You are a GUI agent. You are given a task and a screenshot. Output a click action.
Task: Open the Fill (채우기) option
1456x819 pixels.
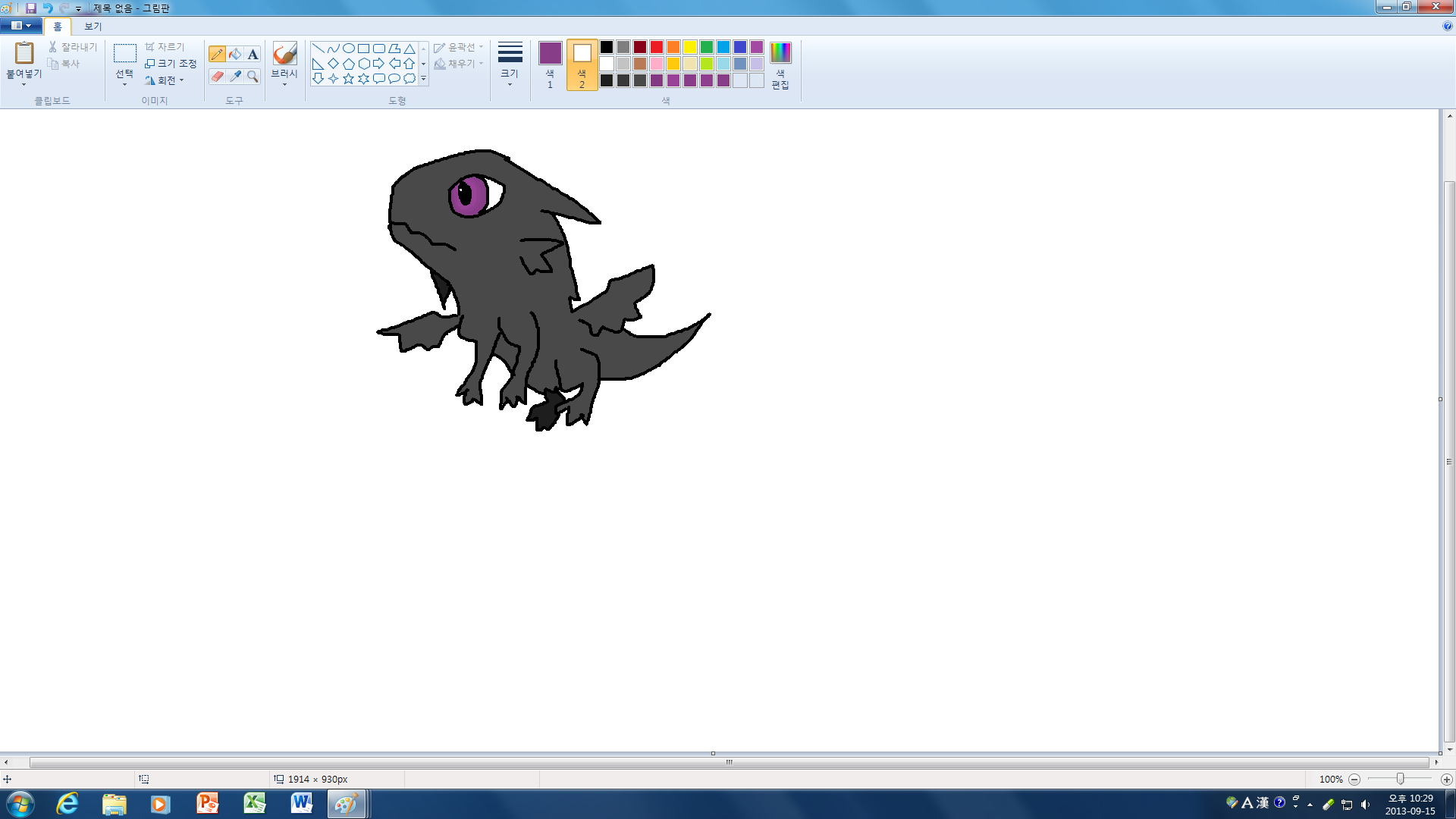[x=459, y=64]
